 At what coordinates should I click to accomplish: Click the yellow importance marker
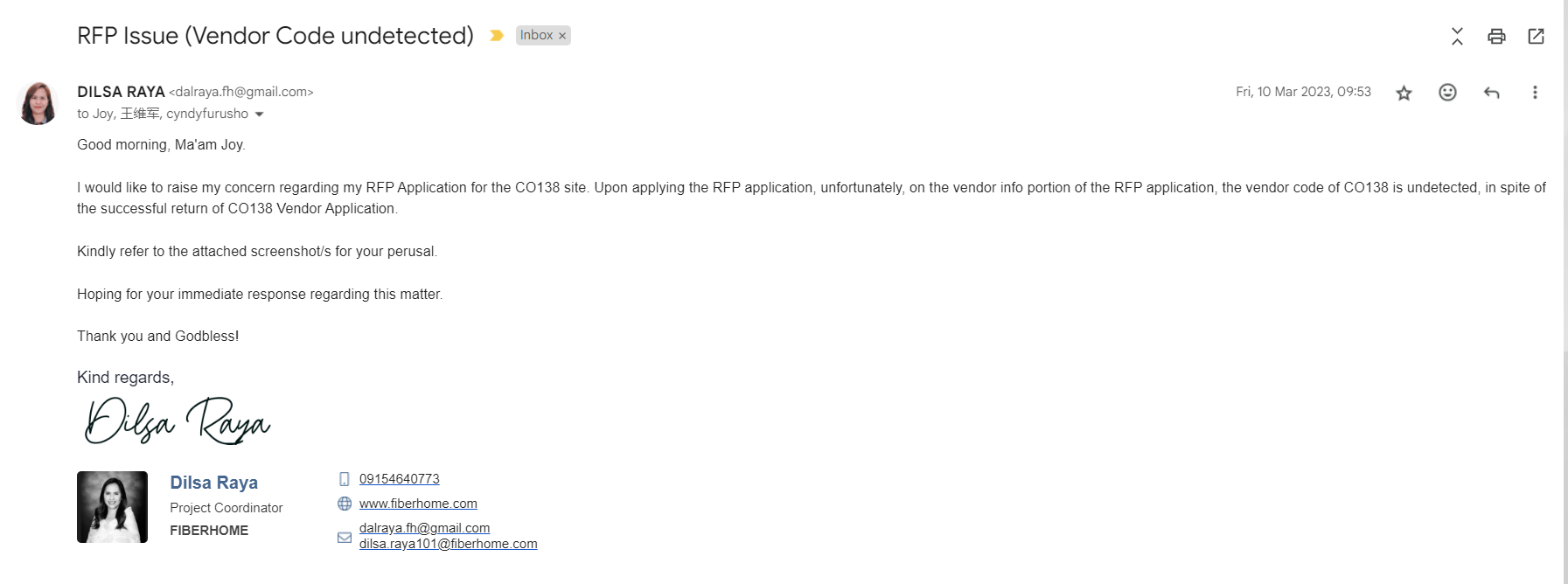(497, 36)
